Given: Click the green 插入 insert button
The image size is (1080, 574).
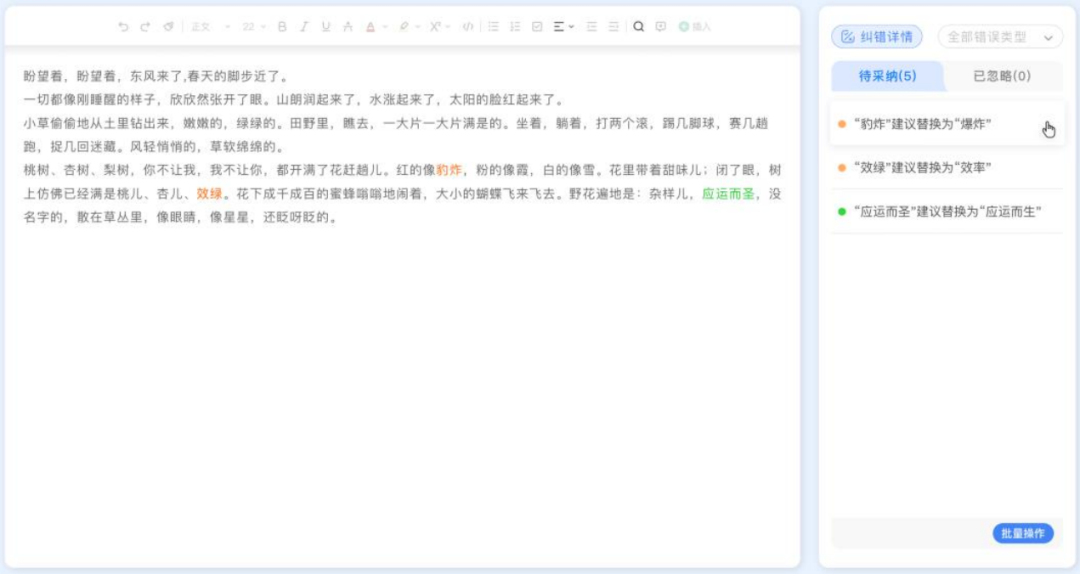Looking at the screenshot, I should 694,27.
